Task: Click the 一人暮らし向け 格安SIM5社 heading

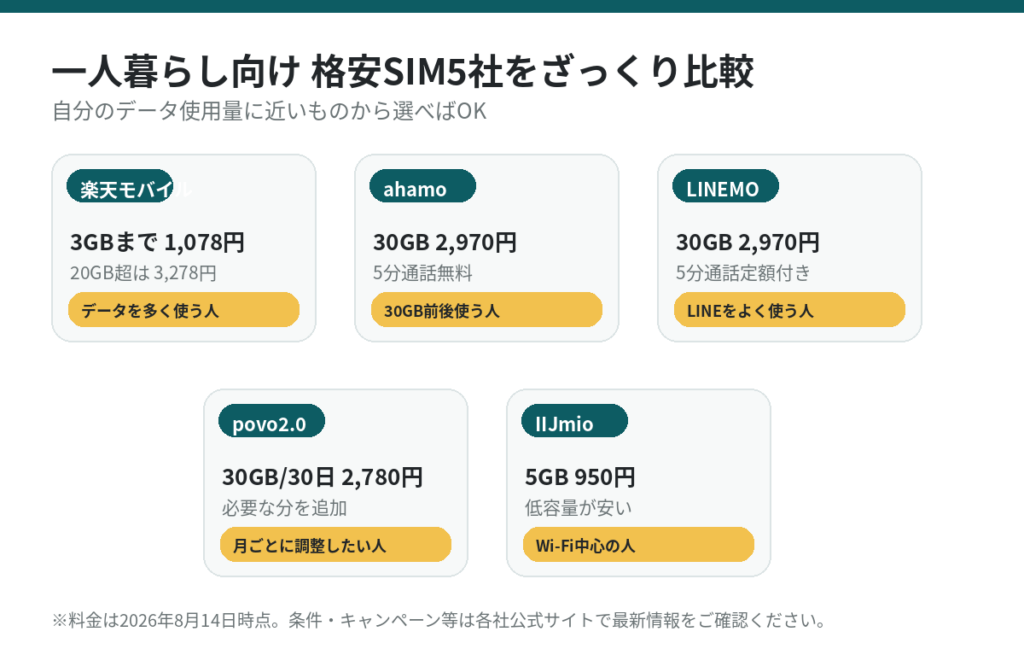Action: click(403, 71)
